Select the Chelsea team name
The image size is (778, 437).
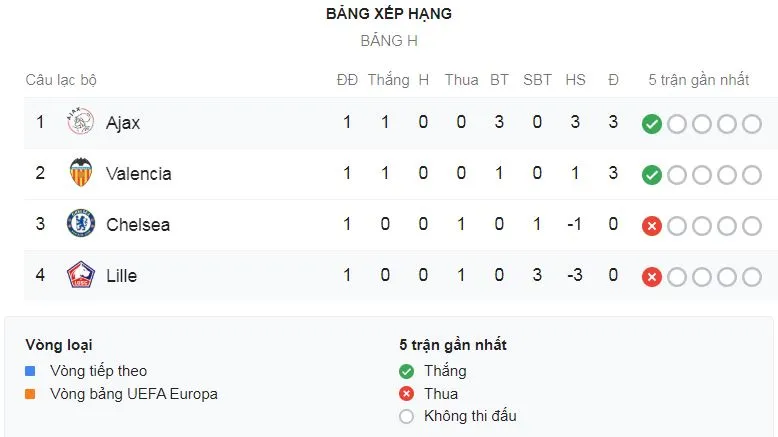pyautogui.click(x=138, y=225)
